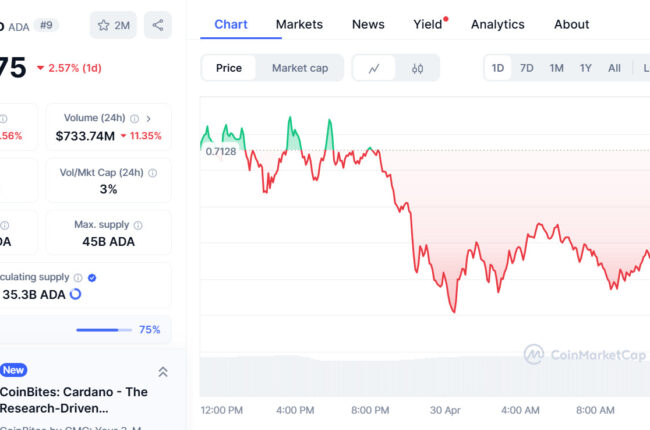
Task: Click the blue verified checkmark badge
Action: point(92,278)
